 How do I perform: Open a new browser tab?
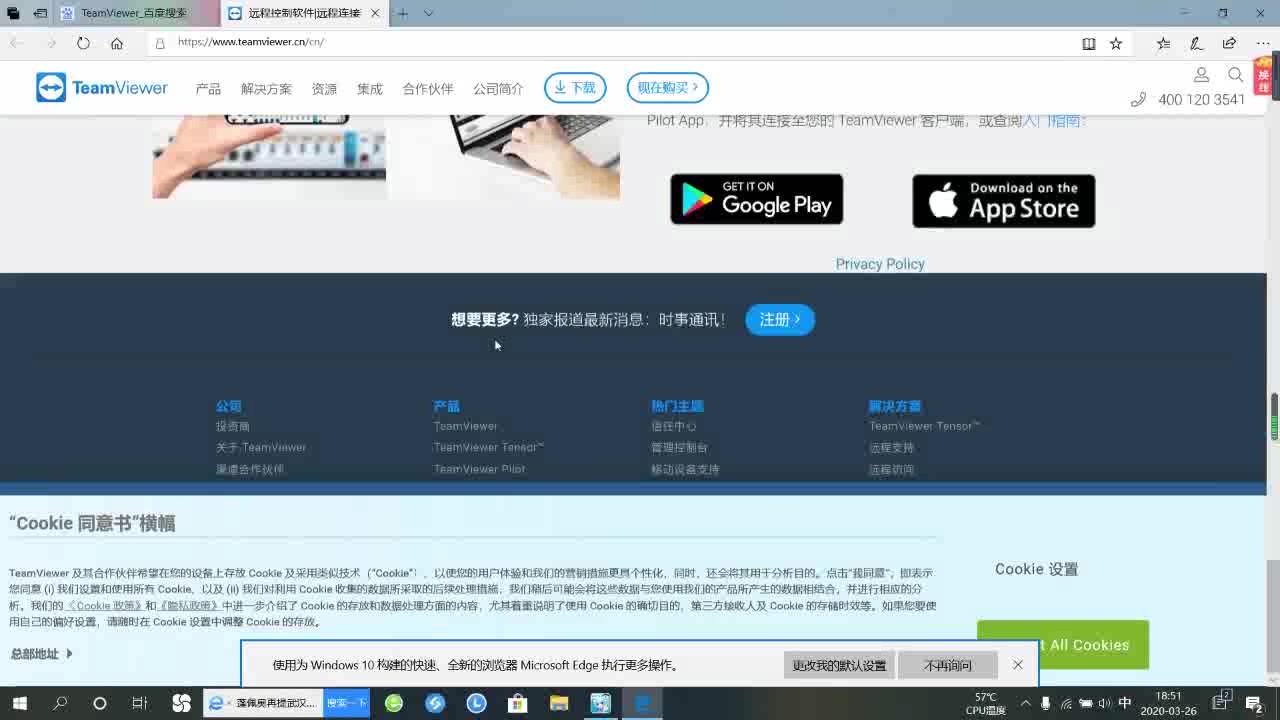coord(402,13)
